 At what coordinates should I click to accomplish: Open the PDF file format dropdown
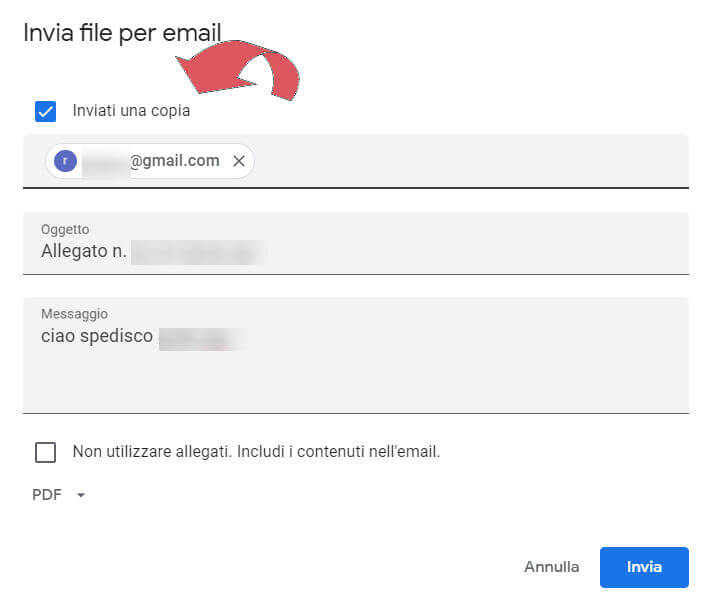58,495
